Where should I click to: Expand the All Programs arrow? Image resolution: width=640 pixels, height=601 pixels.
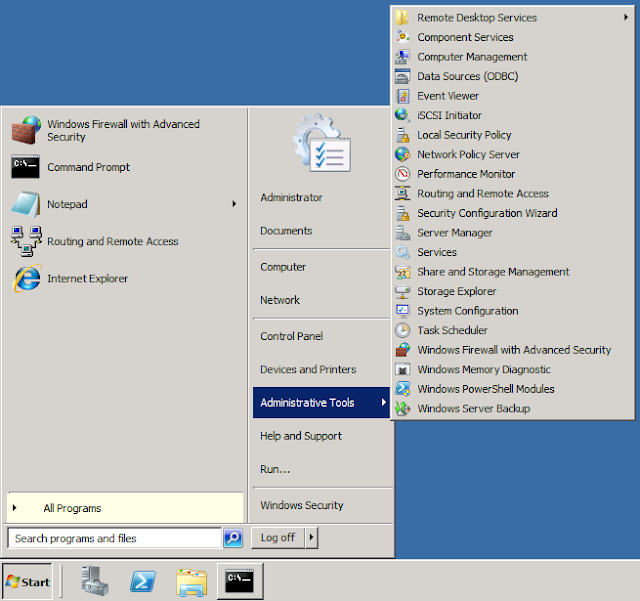click(x=15, y=508)
